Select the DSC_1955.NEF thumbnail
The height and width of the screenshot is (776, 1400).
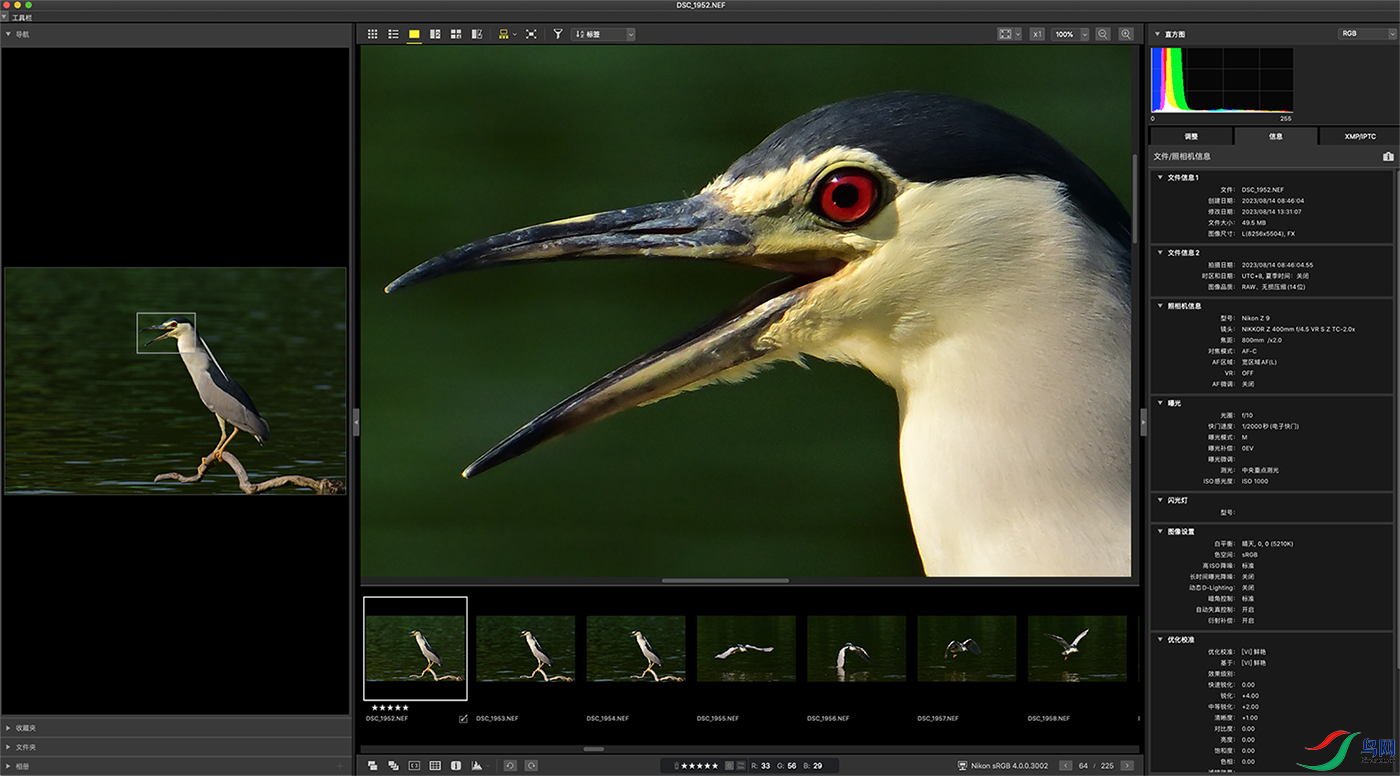[x=746, y=648]
